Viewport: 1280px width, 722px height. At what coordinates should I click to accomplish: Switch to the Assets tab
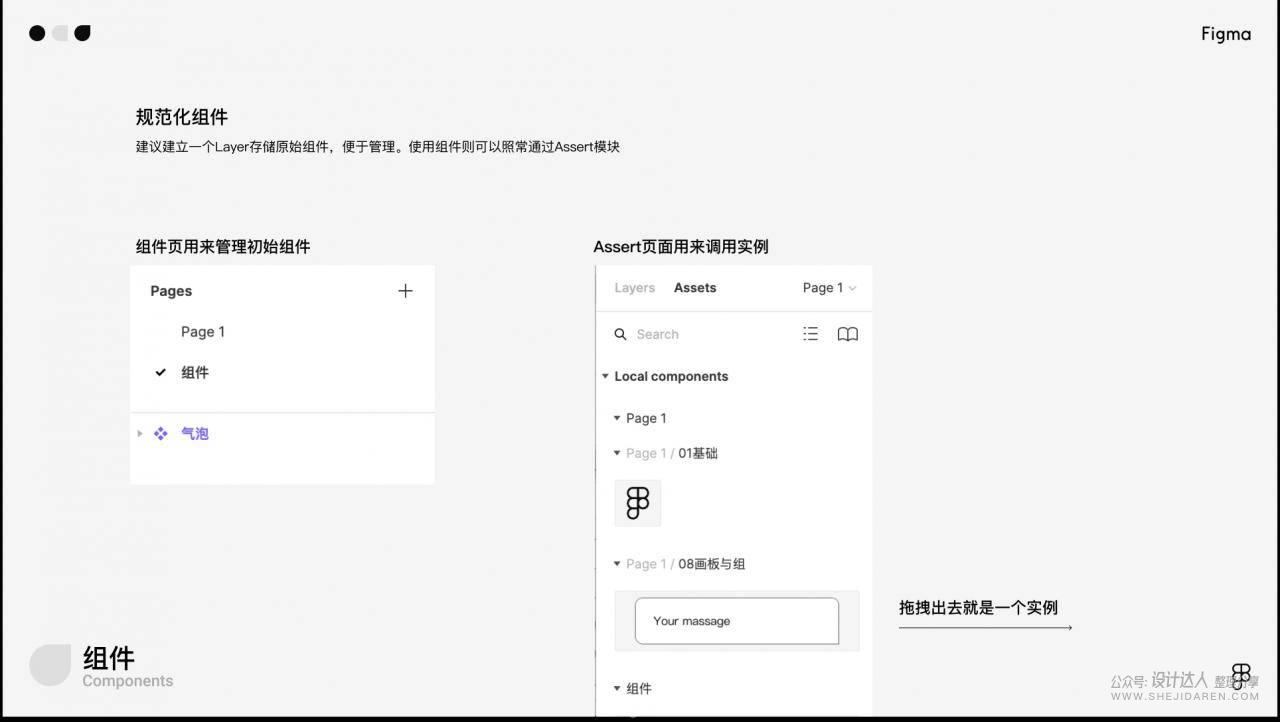click(695, 288)
